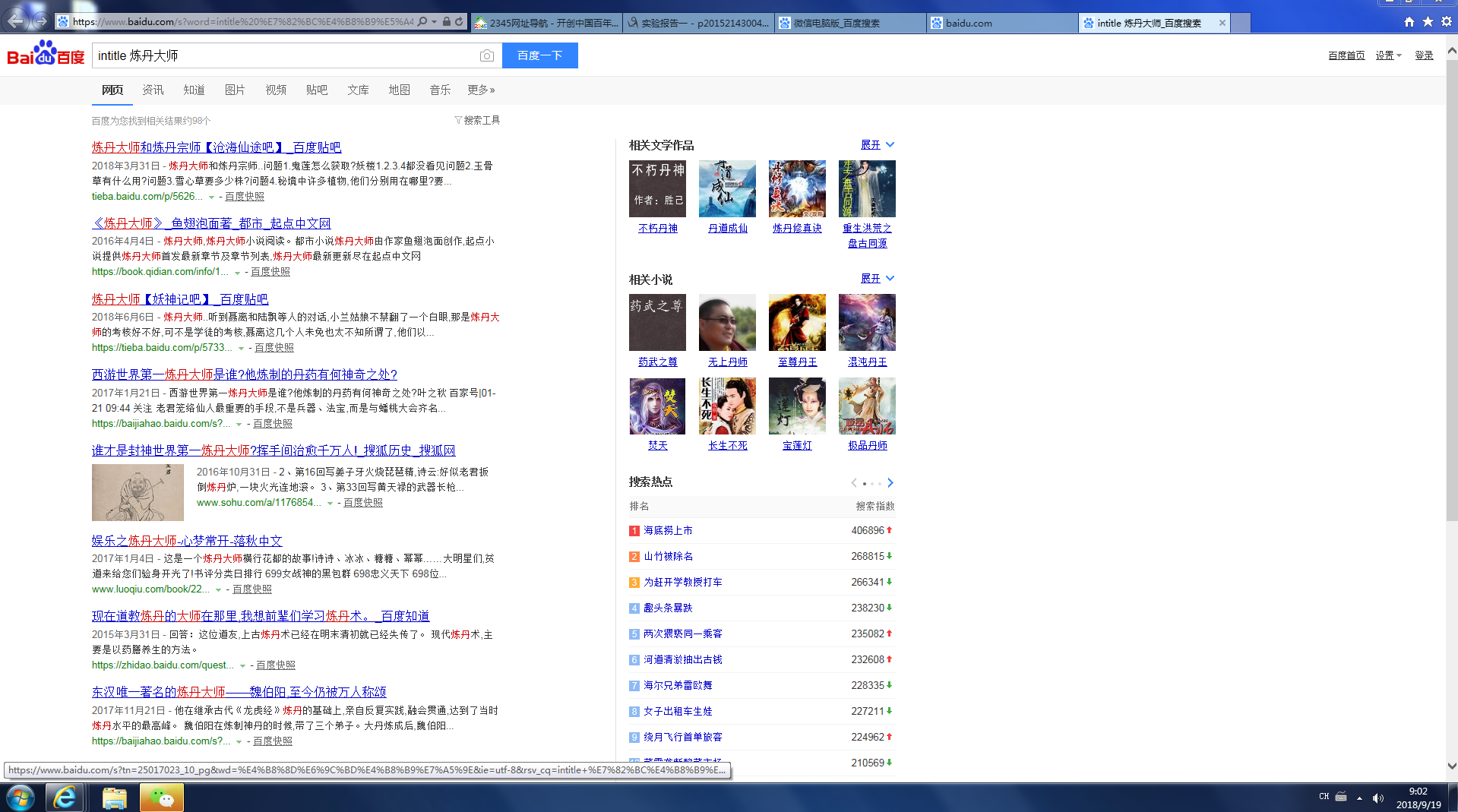Switch to the 视频 search tab

tap(276, 90)
